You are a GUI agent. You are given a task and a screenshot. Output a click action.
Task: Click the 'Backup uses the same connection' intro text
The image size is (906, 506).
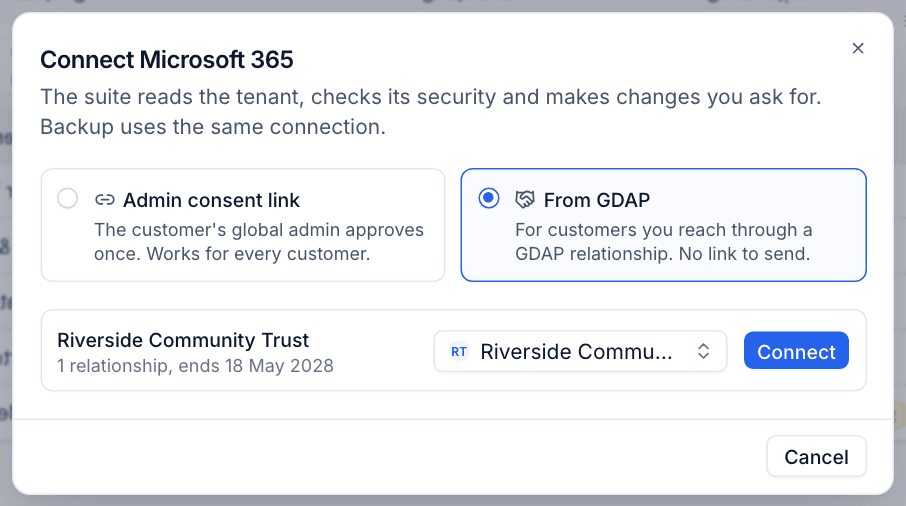point(213,127)
